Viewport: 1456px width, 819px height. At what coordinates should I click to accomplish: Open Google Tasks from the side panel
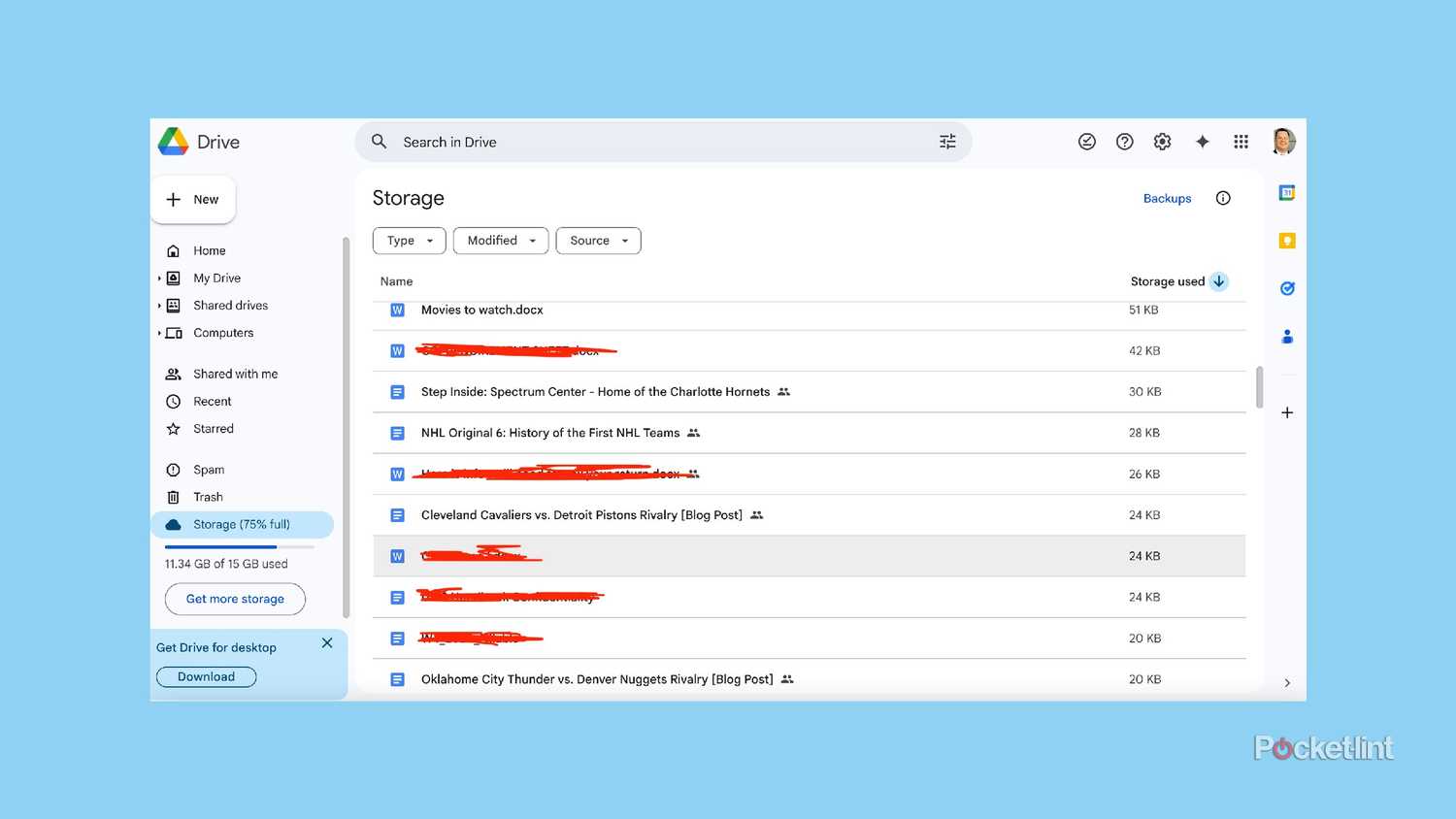1286,288
